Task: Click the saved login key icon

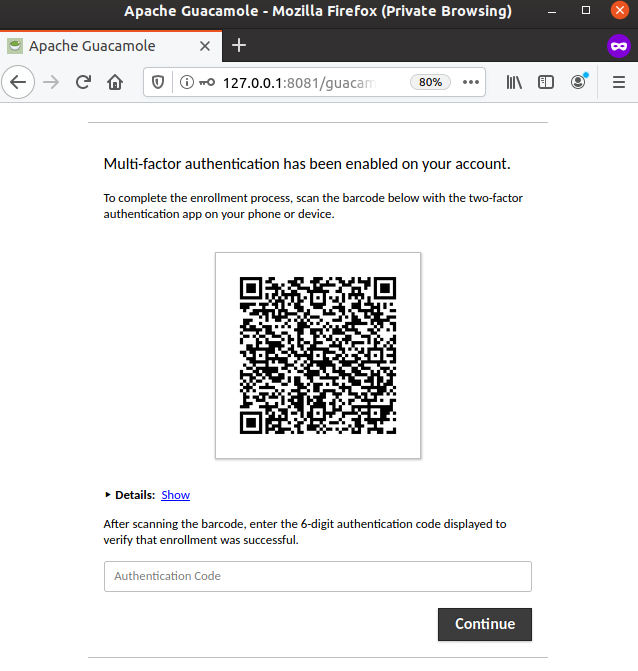Action: [x=207, y=82]
